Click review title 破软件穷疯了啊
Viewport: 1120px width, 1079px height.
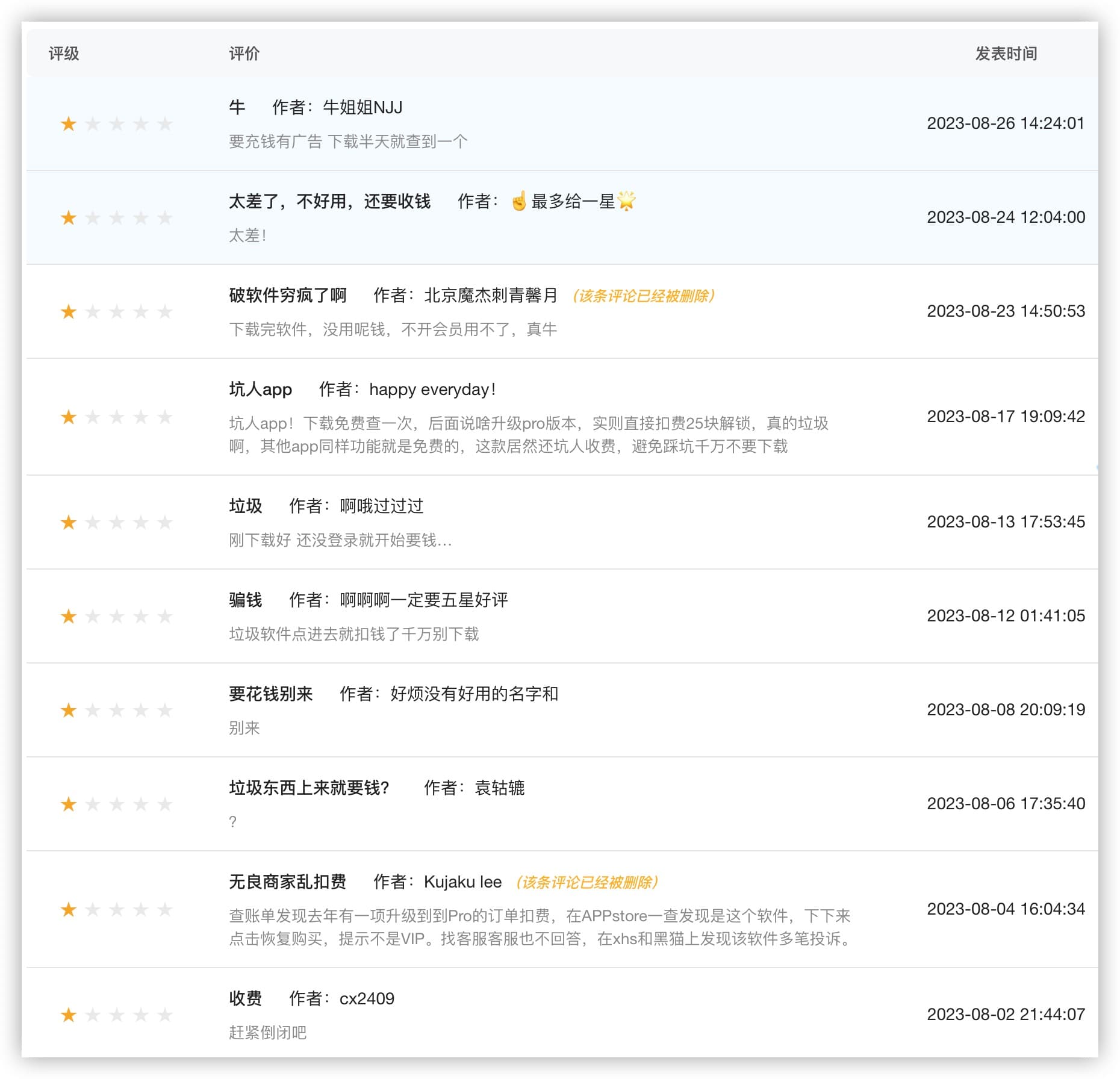tap(288, 296)
